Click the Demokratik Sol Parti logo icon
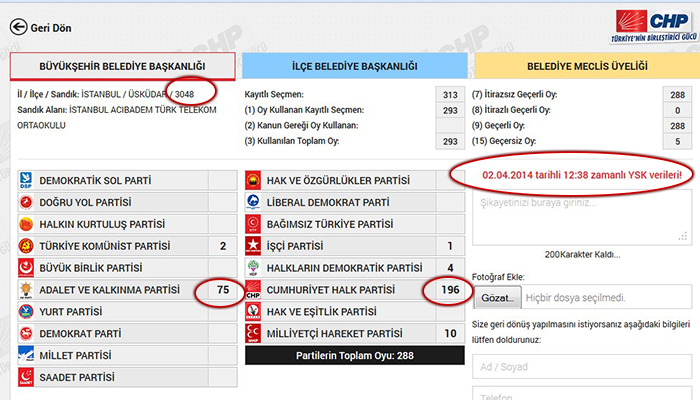 [28, 181]
